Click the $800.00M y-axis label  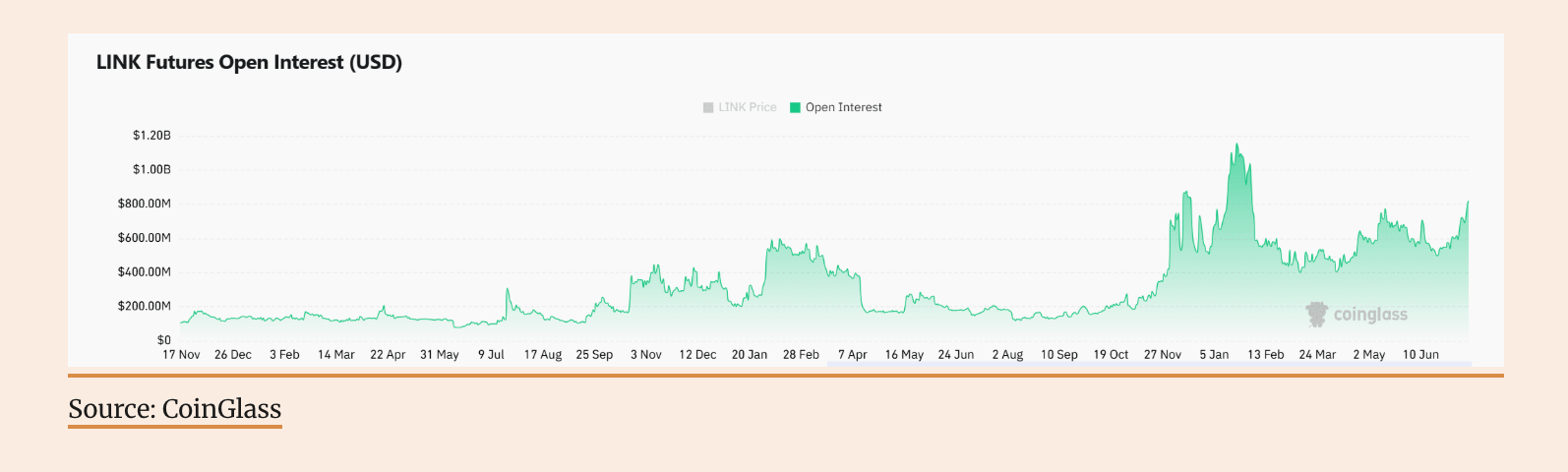pyautogui.click(x=145, y=204)
